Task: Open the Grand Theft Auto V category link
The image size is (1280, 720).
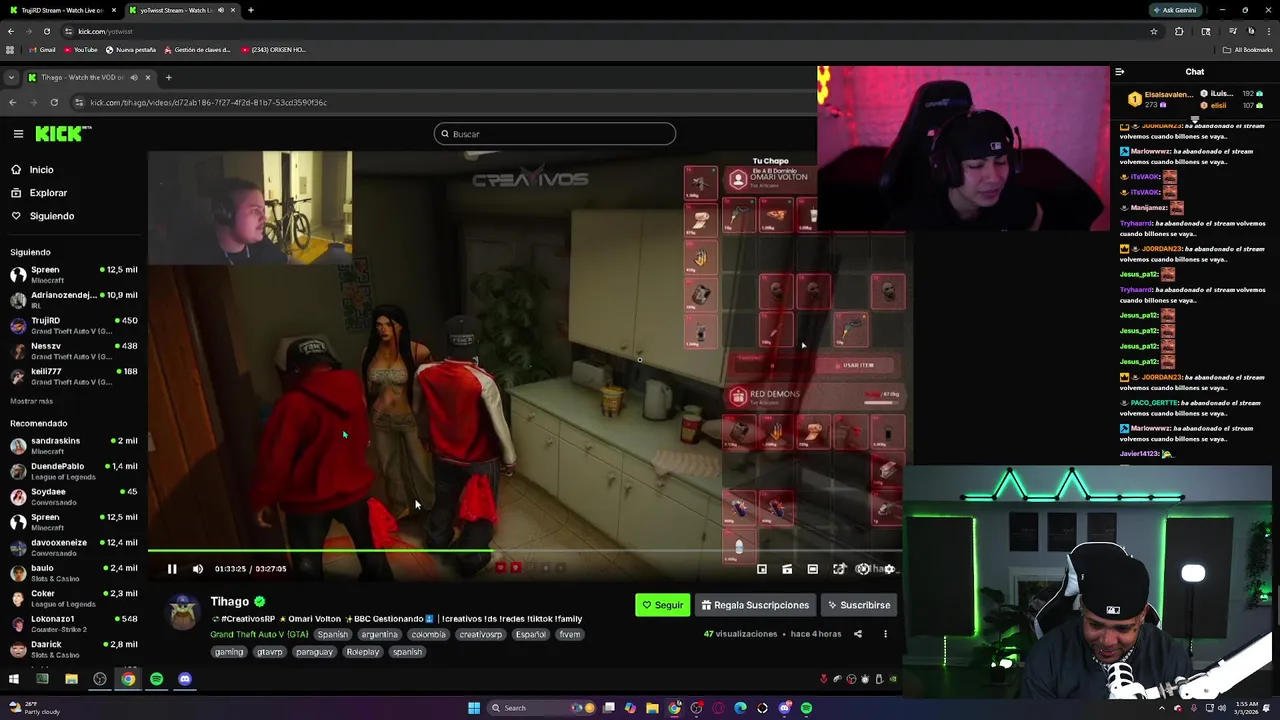Action: [x=259, y=634]
